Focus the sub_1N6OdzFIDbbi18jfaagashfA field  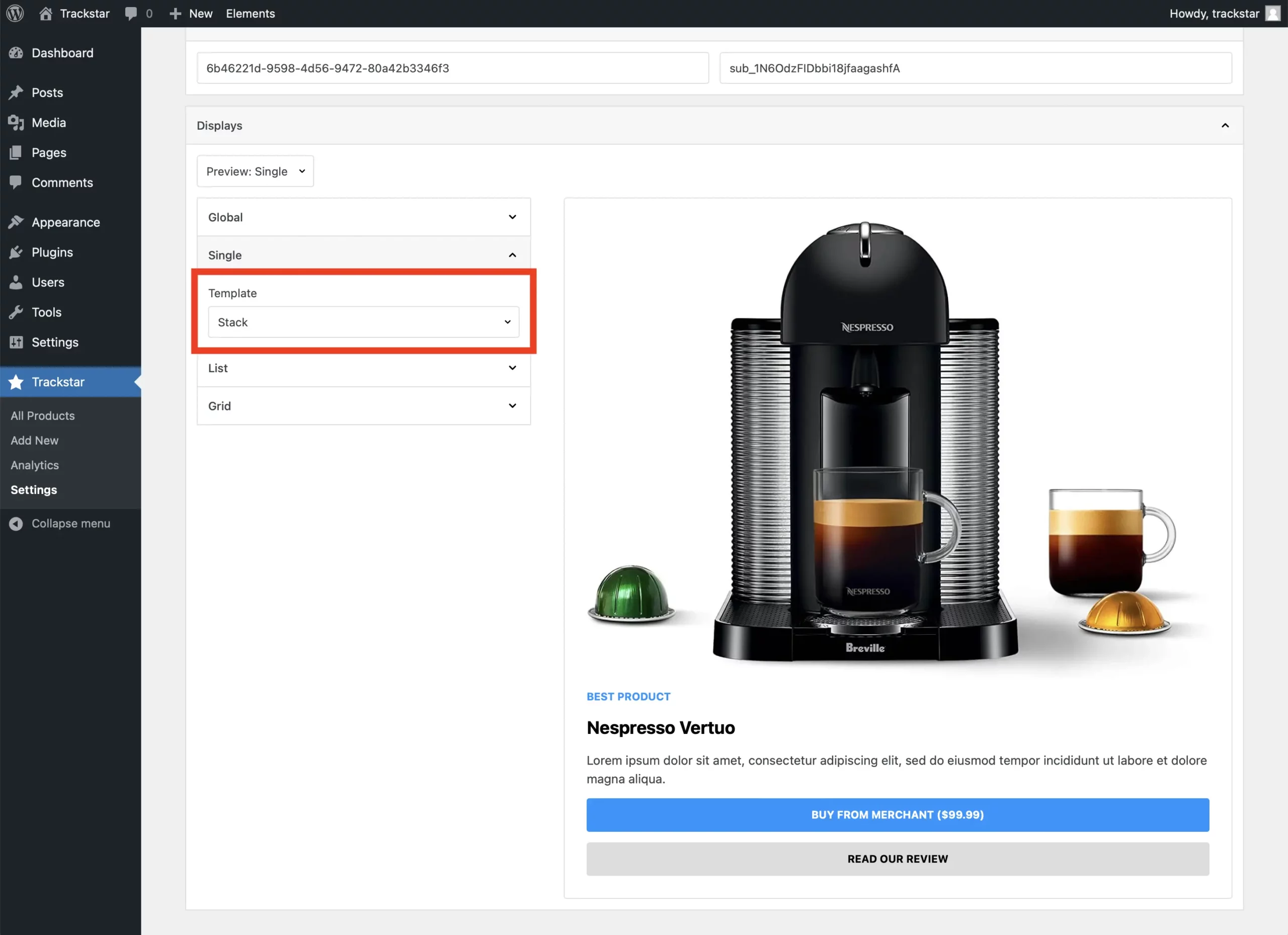pyautogui.click(x=976, y=68)
